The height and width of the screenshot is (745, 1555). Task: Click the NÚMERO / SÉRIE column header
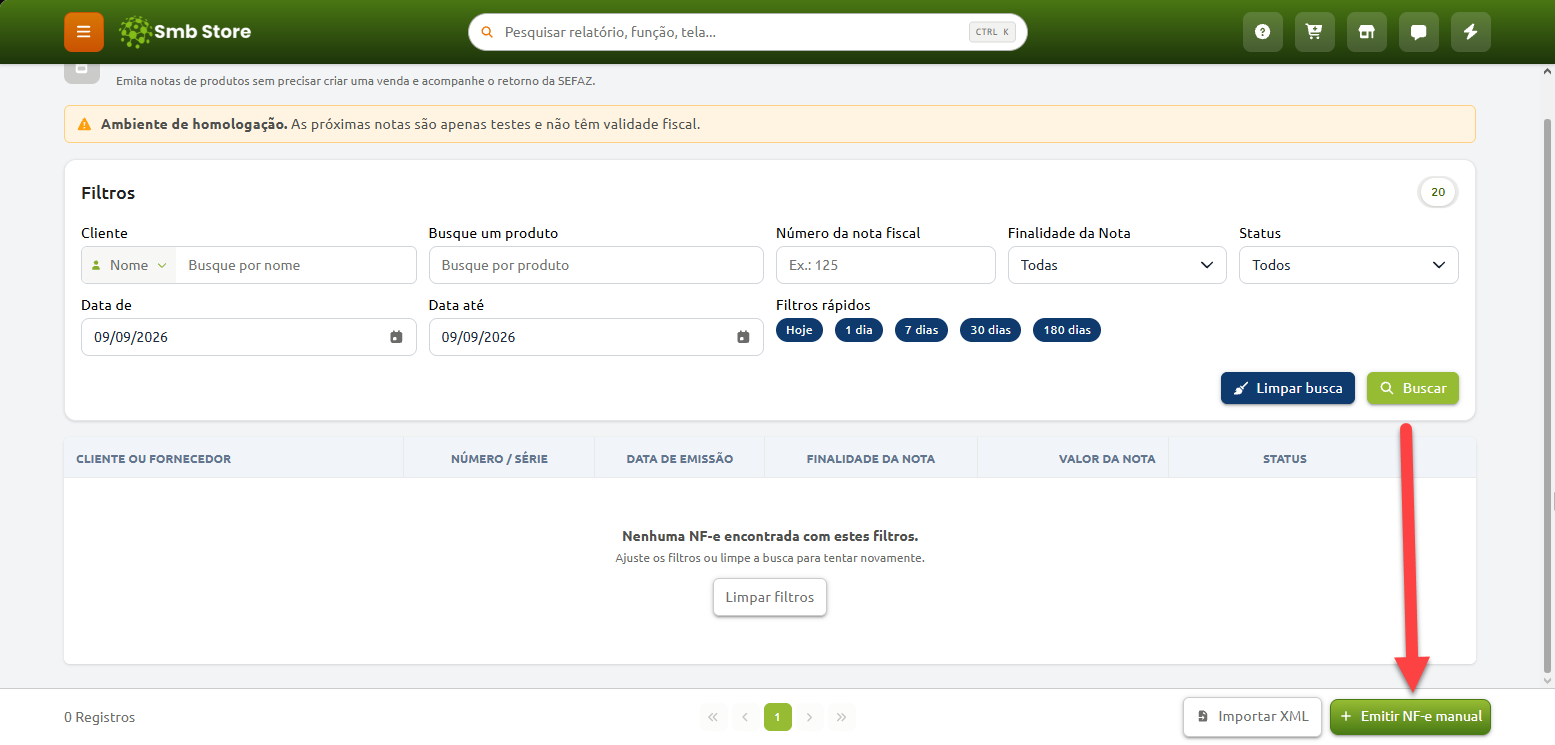(x=499, y=459)
